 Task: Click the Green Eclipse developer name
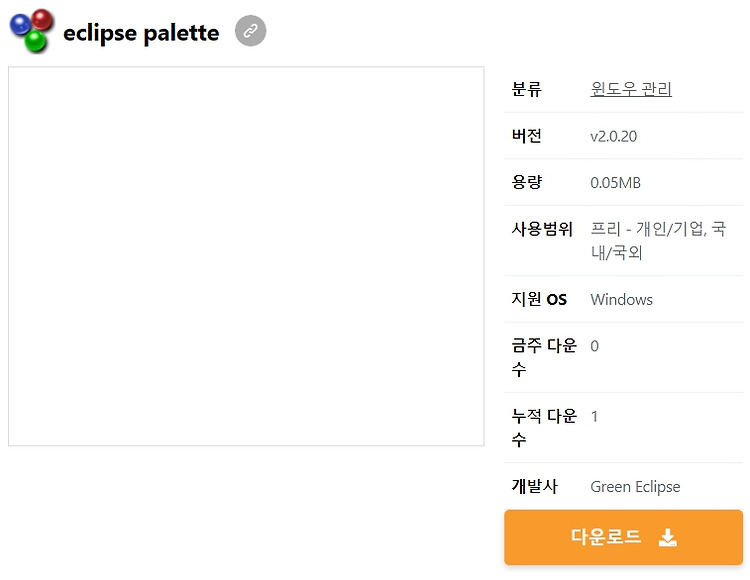[635, 487]
